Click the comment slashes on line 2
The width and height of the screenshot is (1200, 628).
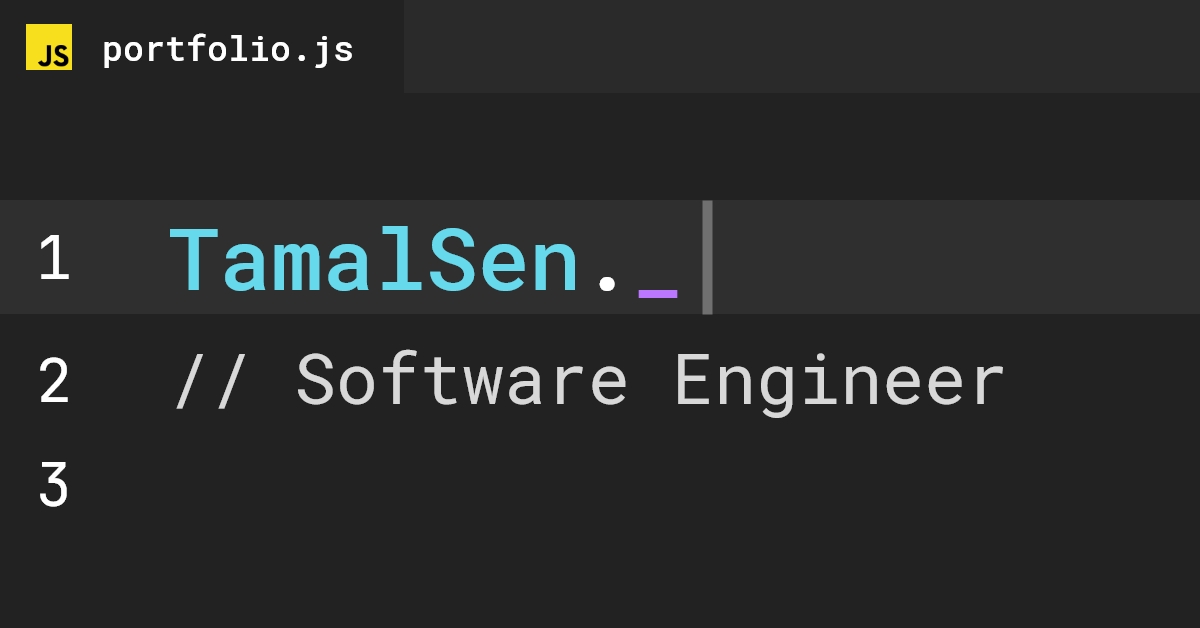[x=210, y=380]
